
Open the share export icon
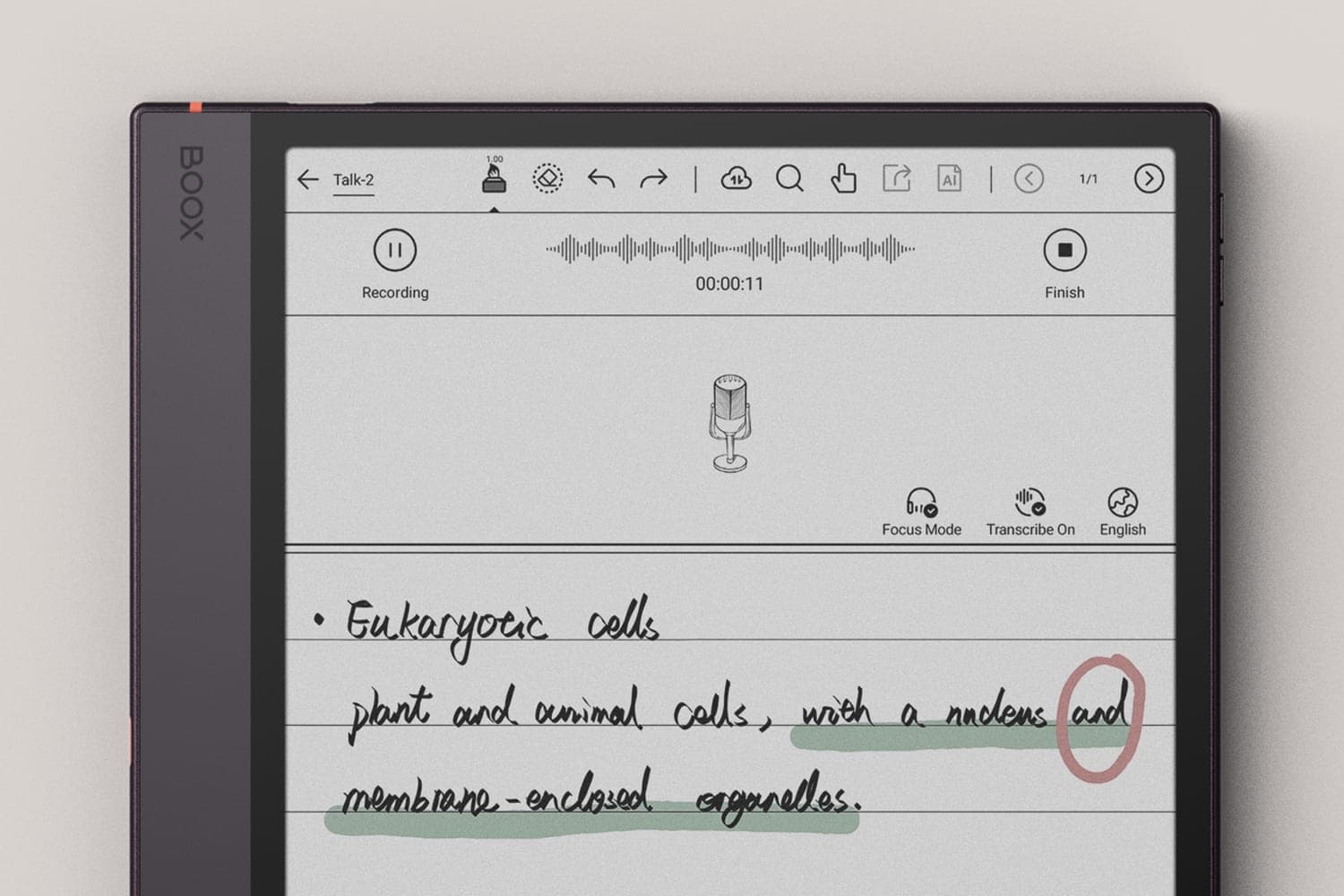pos(897,178)
